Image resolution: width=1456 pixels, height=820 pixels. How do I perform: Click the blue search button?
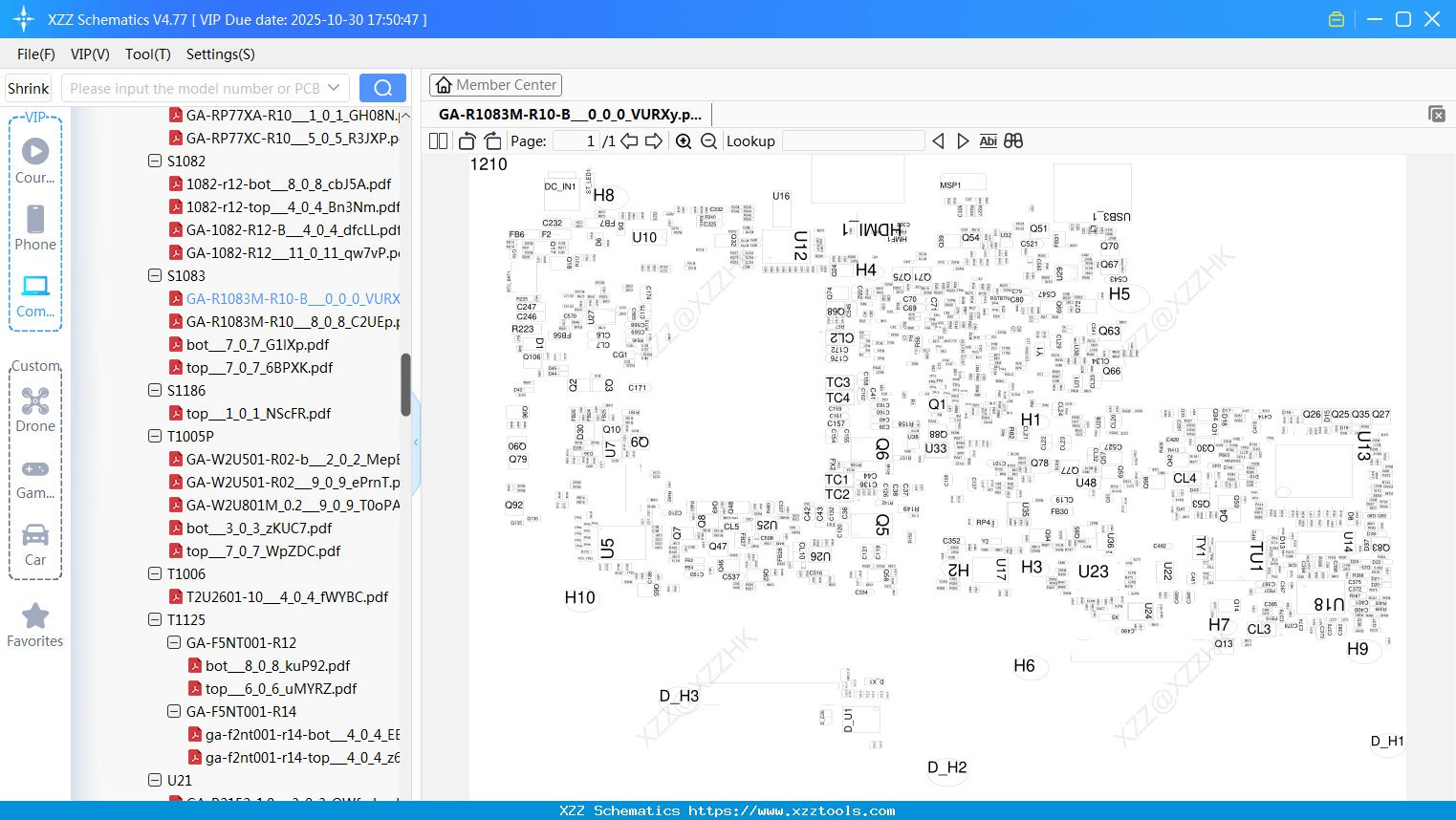click(x=382, y=88)
